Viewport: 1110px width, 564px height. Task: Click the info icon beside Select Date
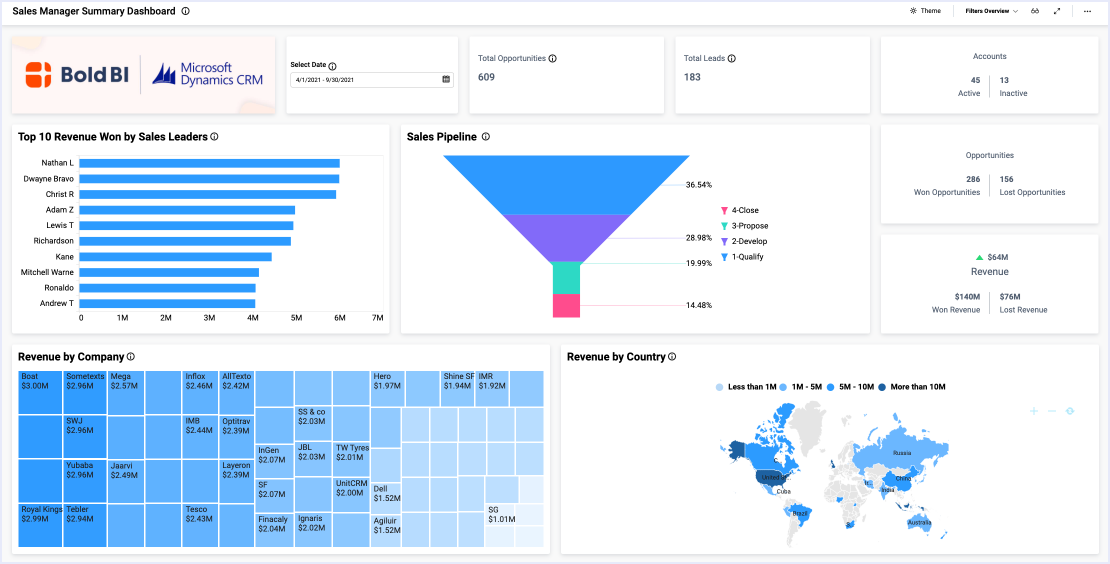point(333,65)
